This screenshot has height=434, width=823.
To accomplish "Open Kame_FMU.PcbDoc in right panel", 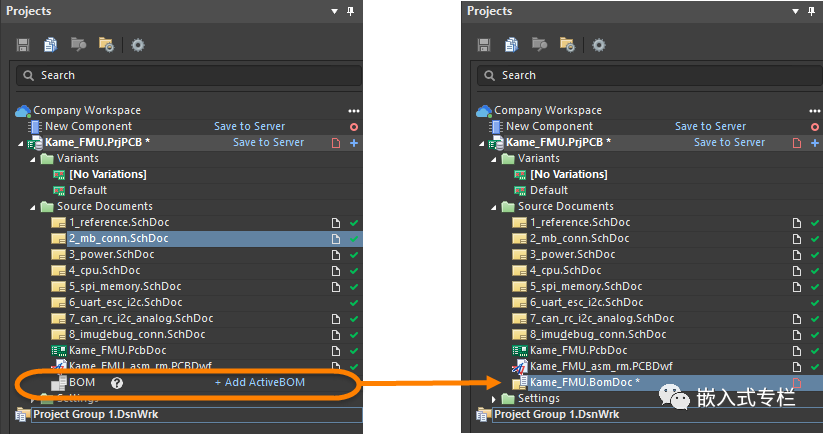I will (578, 351).
